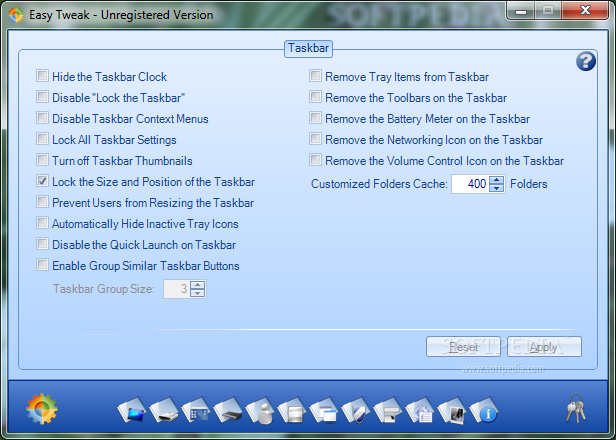Click the "Folders" unit text

529,184
